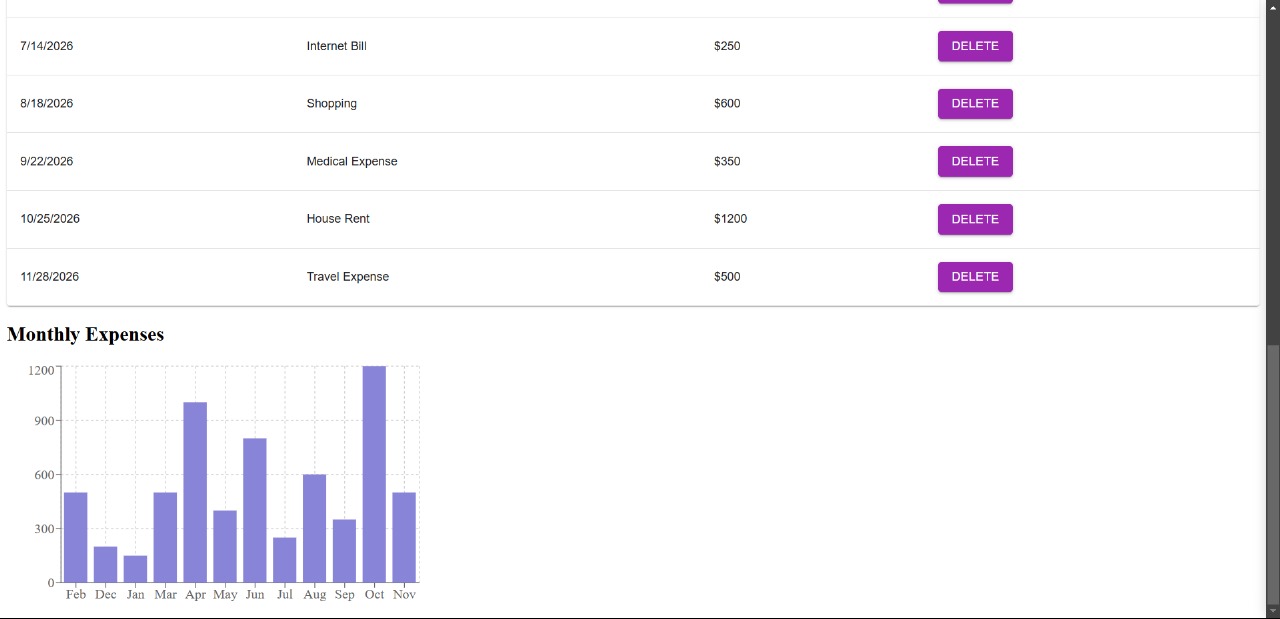Viewport: 1280px width, 619px height.
Task: Click the House Rent description cell
Action: click(338, 219)
